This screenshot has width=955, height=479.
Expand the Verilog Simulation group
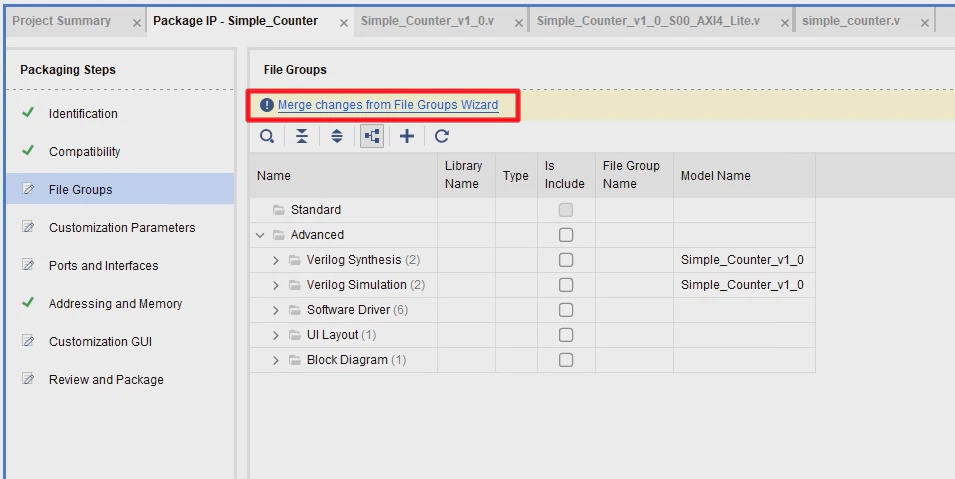coord(276,285)
